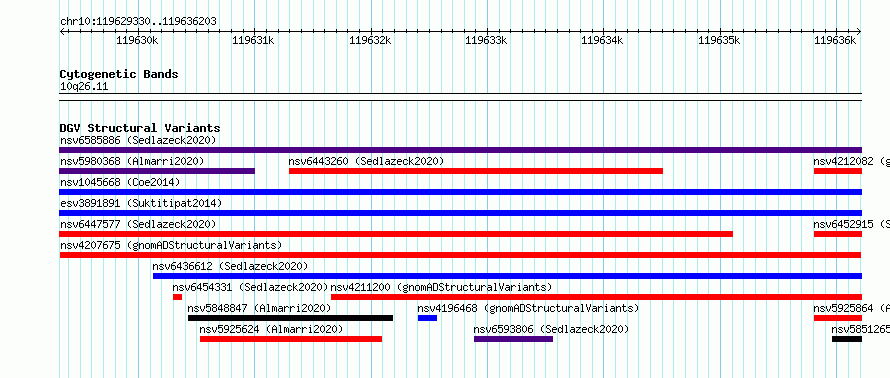Click the Cytogenetic Bands track title

pos(119,74)
